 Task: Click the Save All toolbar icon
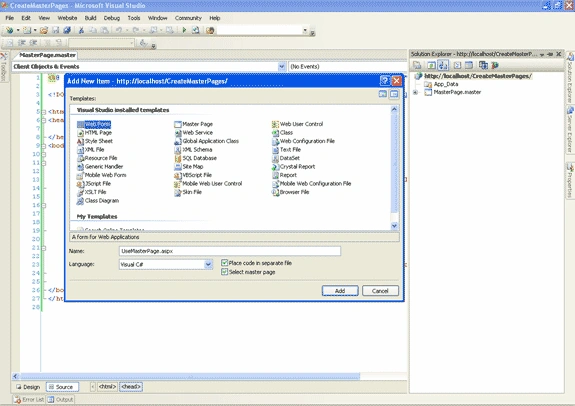67,30
